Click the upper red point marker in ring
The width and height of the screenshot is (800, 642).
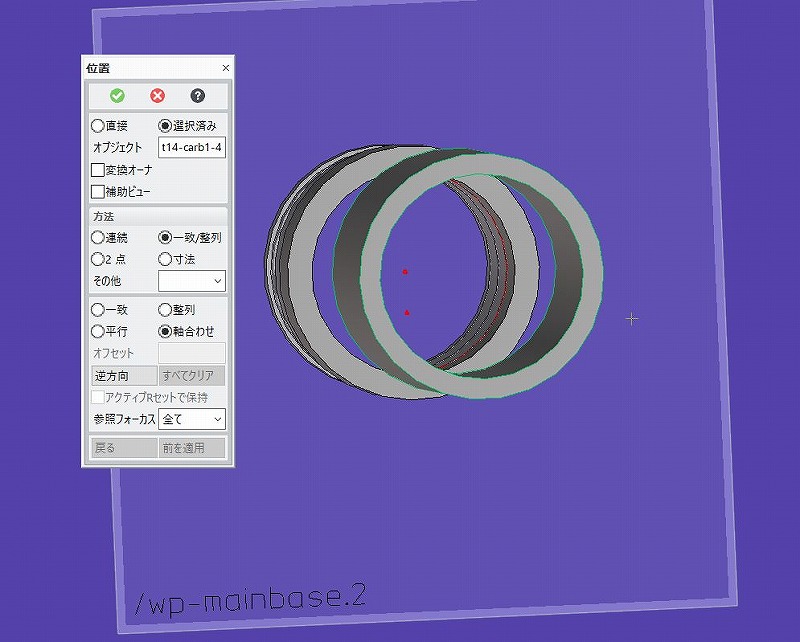click(405, 271)
